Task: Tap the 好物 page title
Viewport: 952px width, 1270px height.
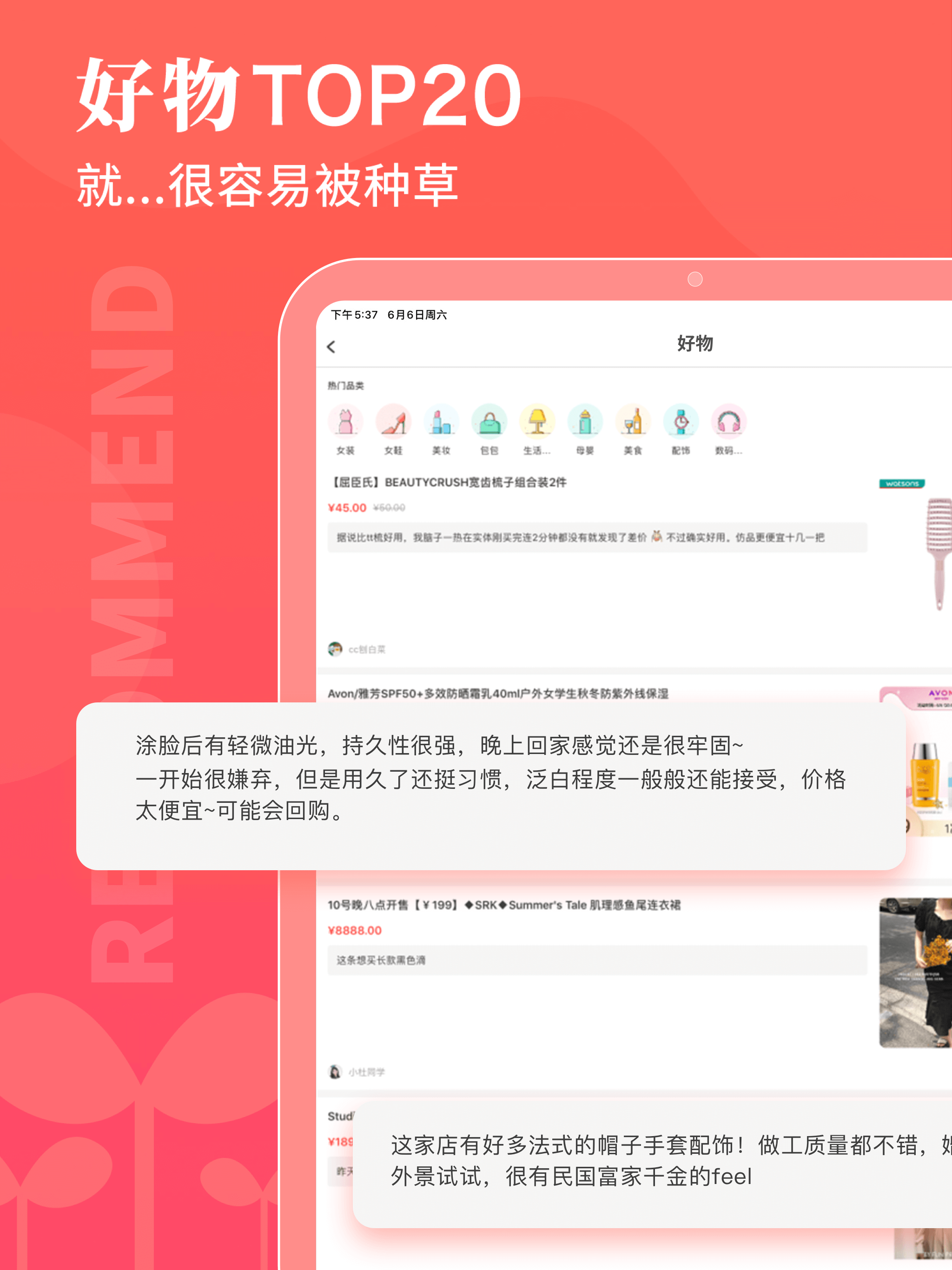Action: pyautogui.click(x=695, y=344)
